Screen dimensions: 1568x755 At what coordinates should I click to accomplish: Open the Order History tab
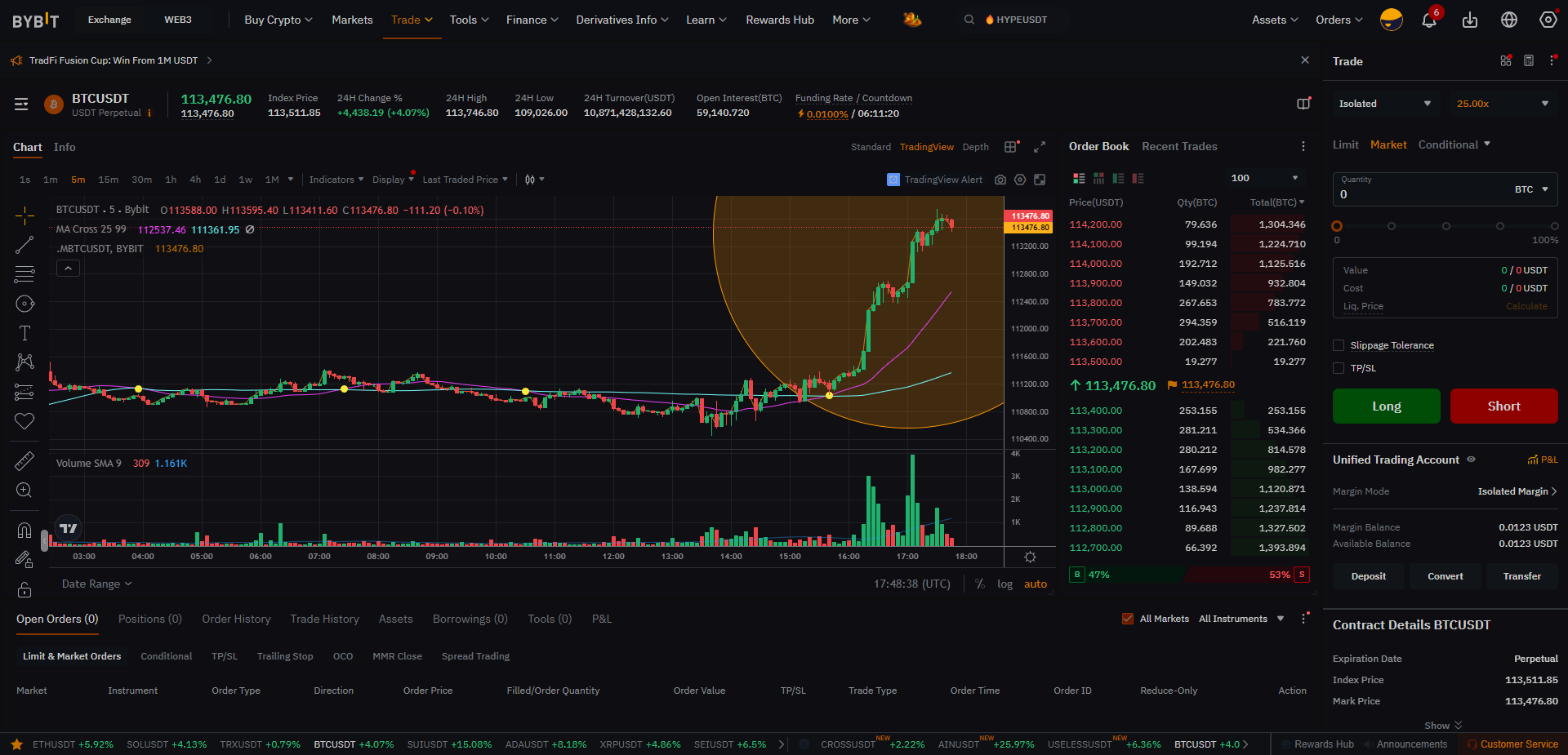[236, 619]
